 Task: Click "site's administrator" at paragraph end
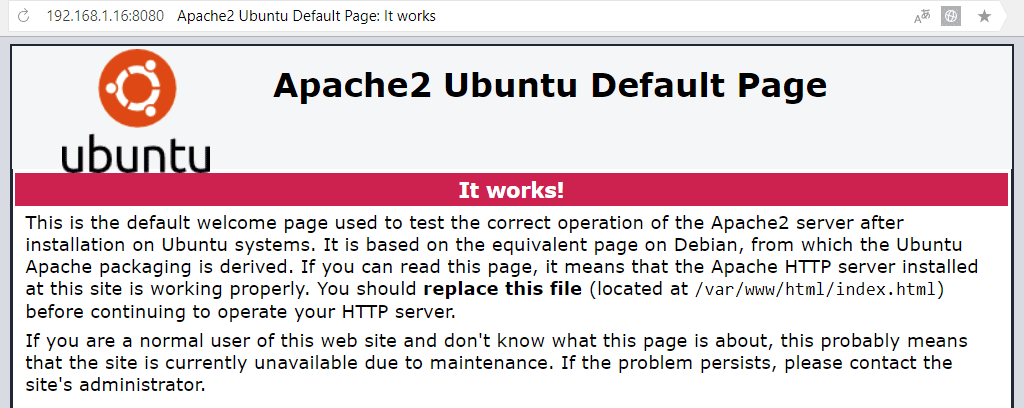tap(115, 384)
